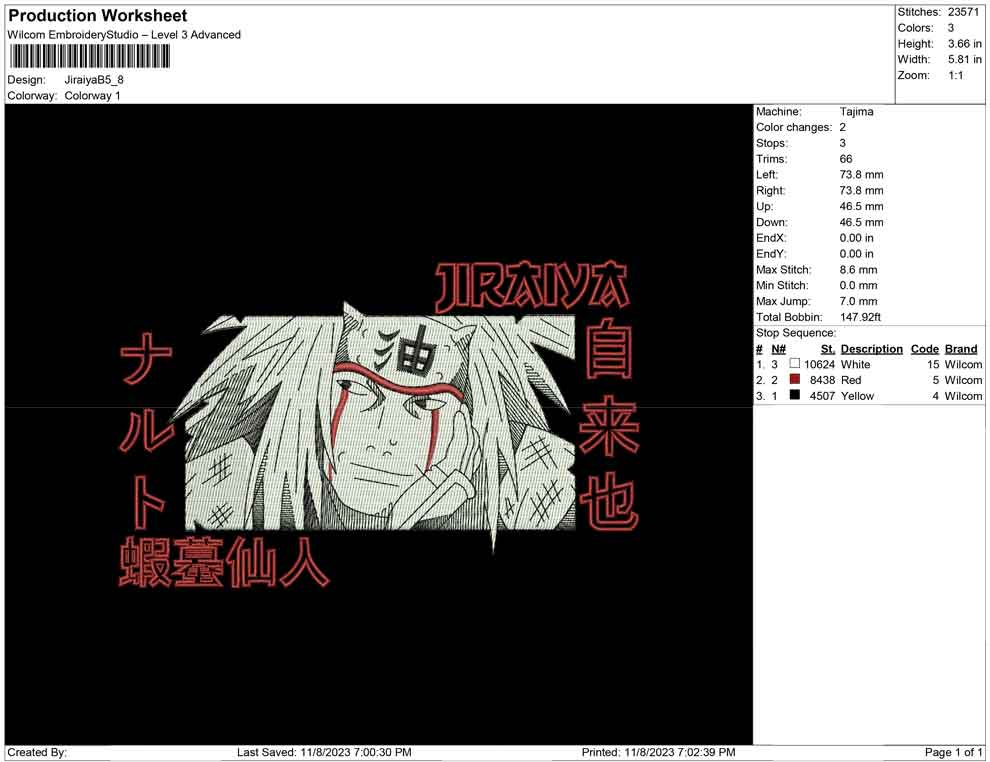This screenshot has height=762, width=990.
Task: Click the Color changes value 2
Action: coord(843,127)
